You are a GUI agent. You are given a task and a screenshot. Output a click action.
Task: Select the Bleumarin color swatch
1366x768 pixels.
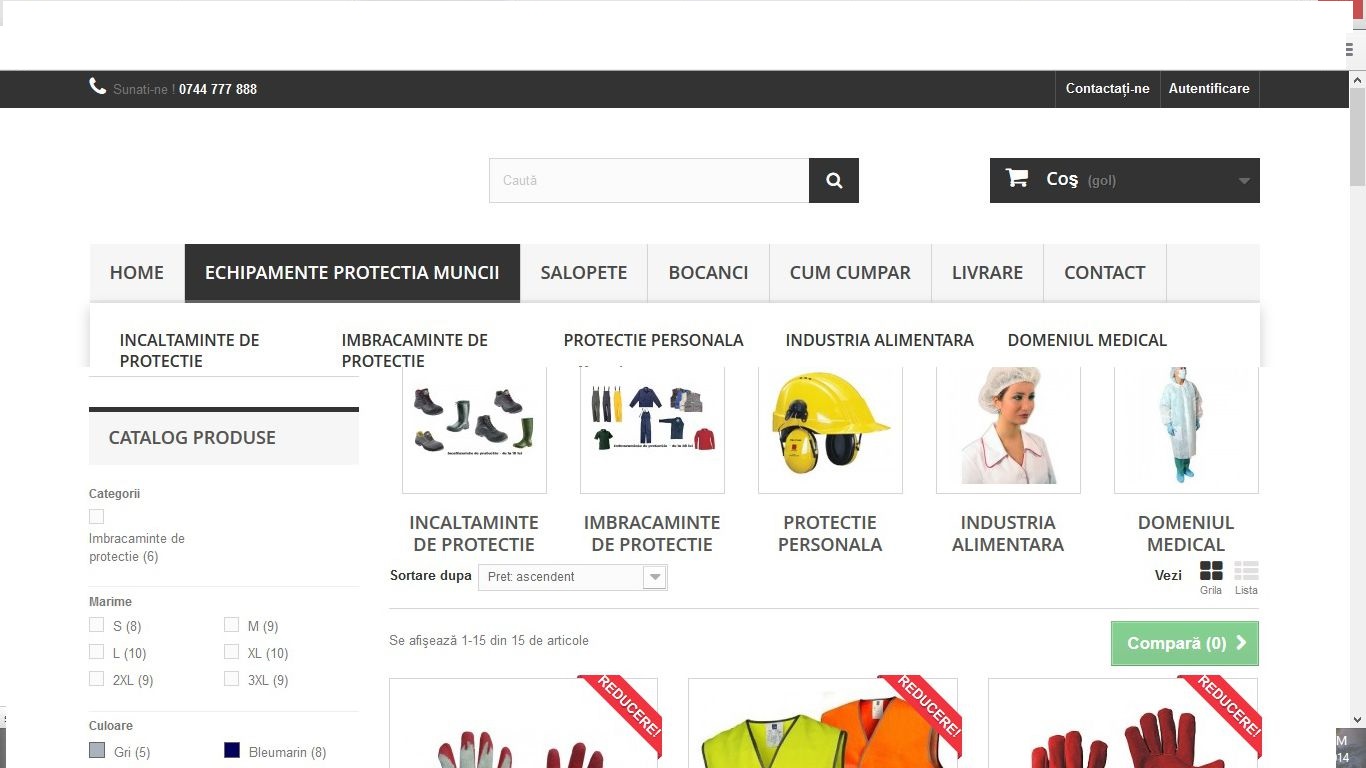232,750
